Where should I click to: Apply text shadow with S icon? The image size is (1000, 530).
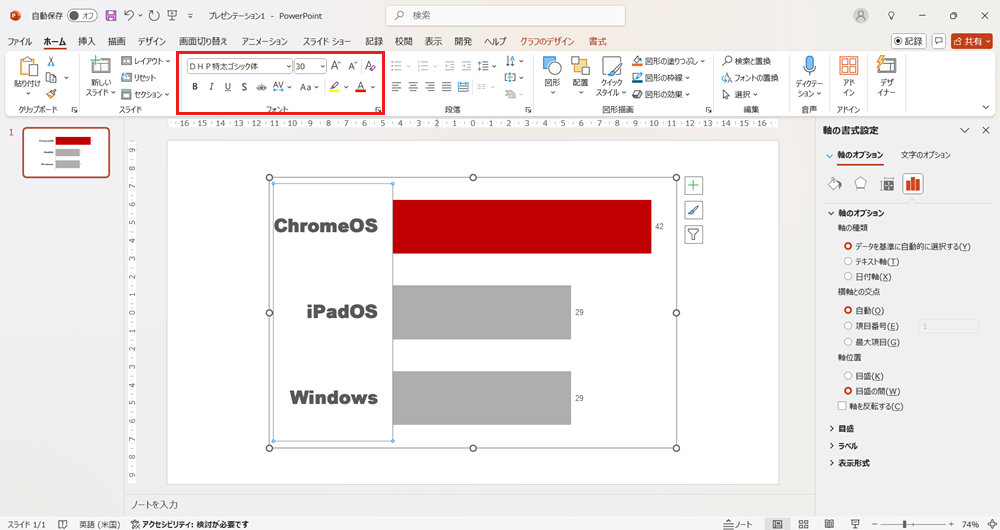[x=244, y=87]
